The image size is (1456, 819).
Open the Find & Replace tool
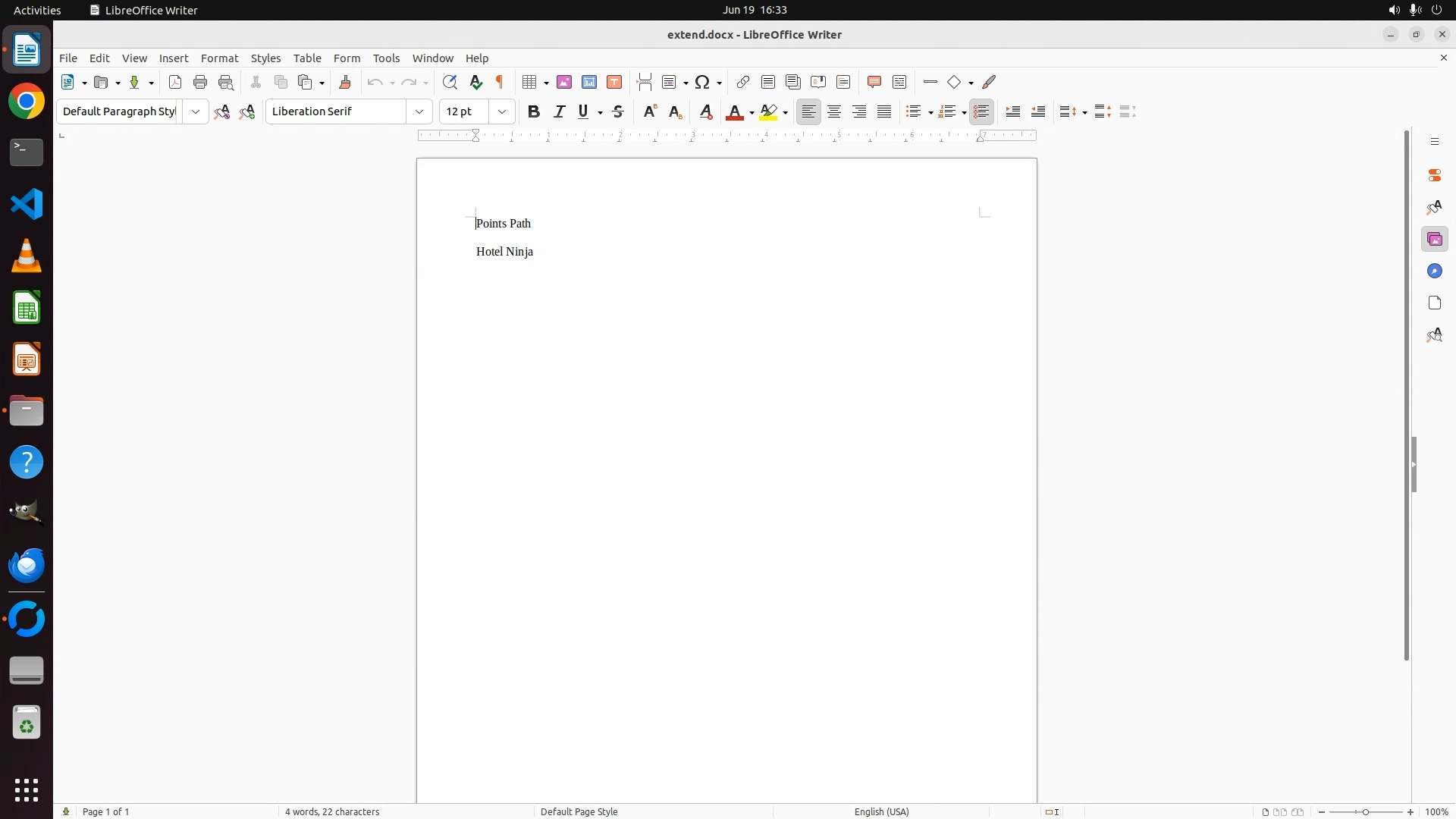coord(450,82)
